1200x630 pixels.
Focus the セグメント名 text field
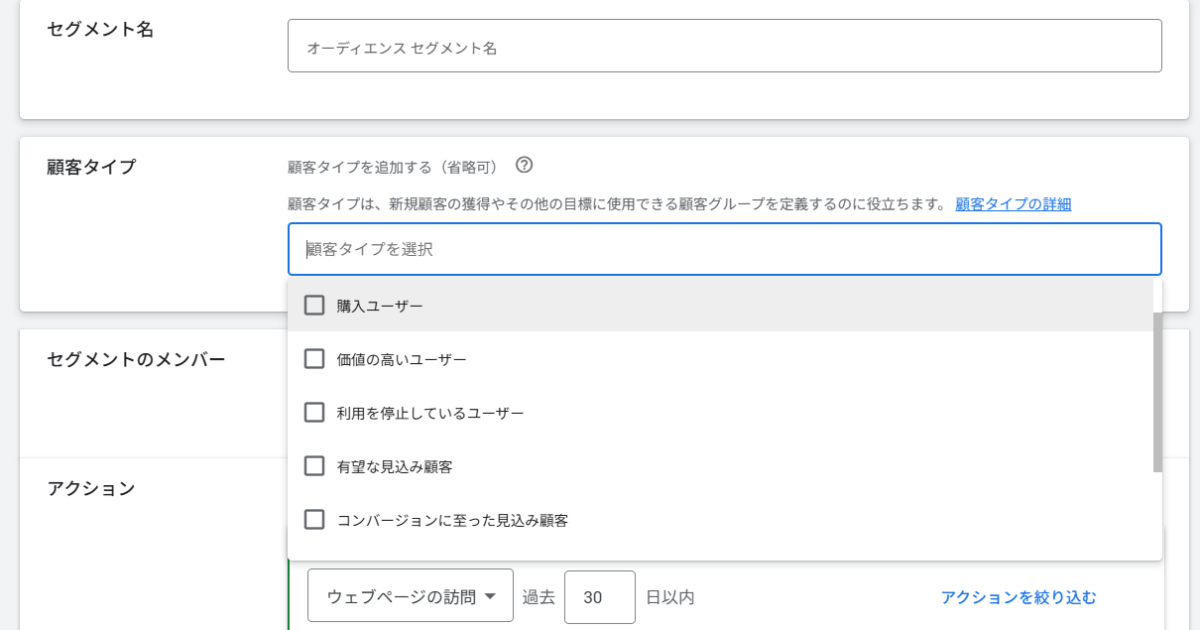pos(724,46)
